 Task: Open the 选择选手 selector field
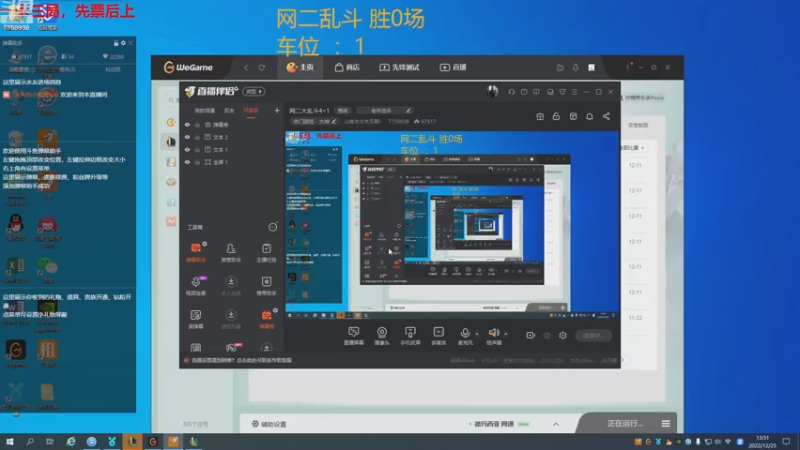384,110
